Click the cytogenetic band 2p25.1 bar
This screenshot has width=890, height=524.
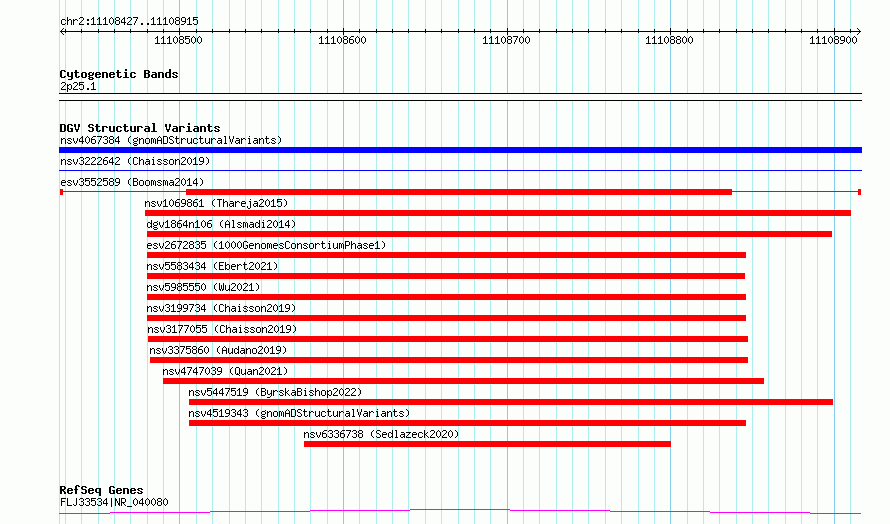coord(460,97)
